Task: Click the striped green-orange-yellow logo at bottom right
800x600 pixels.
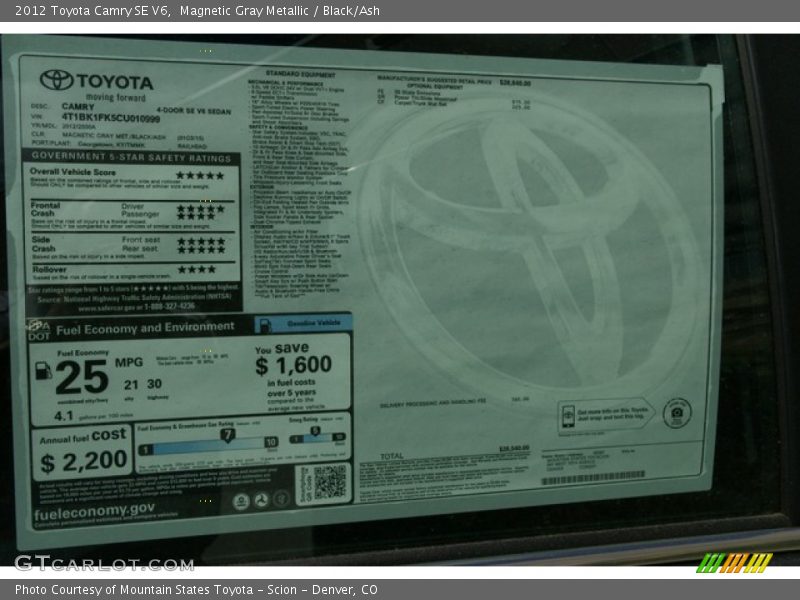Action: pyautogui.click(x=734, y=563)
